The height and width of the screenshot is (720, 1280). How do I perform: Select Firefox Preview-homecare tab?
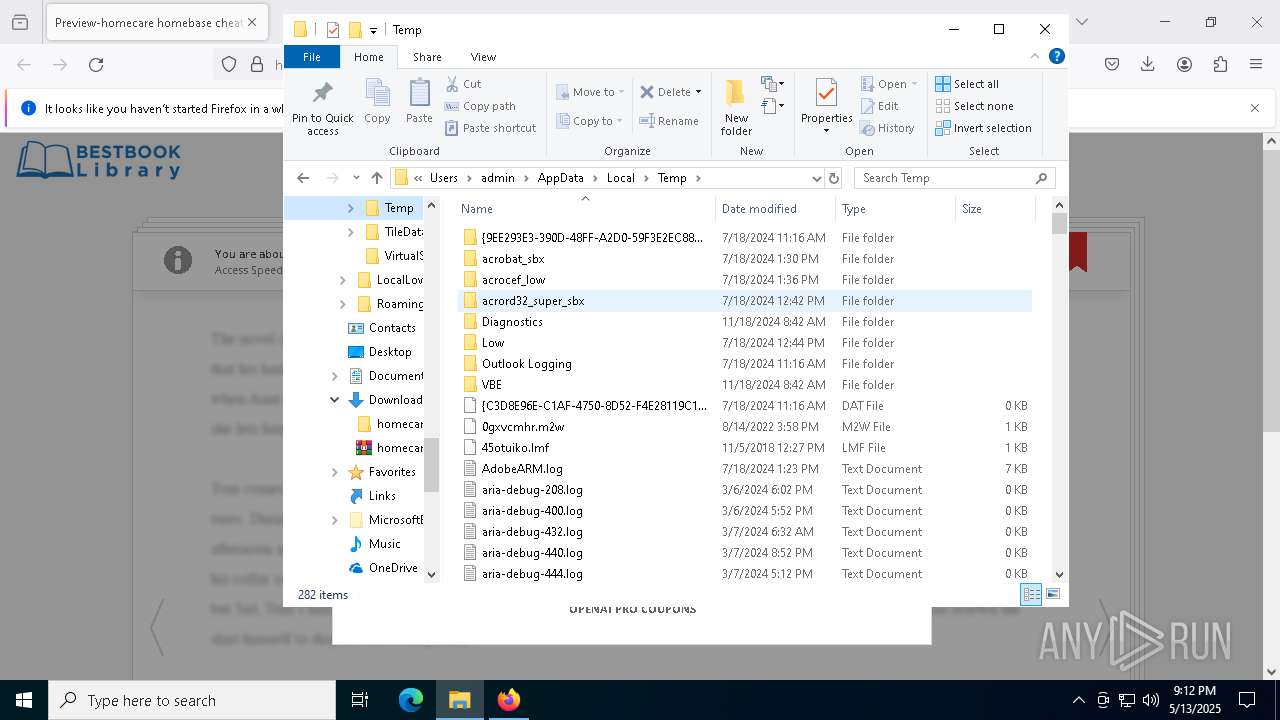(x=156, y=22)
